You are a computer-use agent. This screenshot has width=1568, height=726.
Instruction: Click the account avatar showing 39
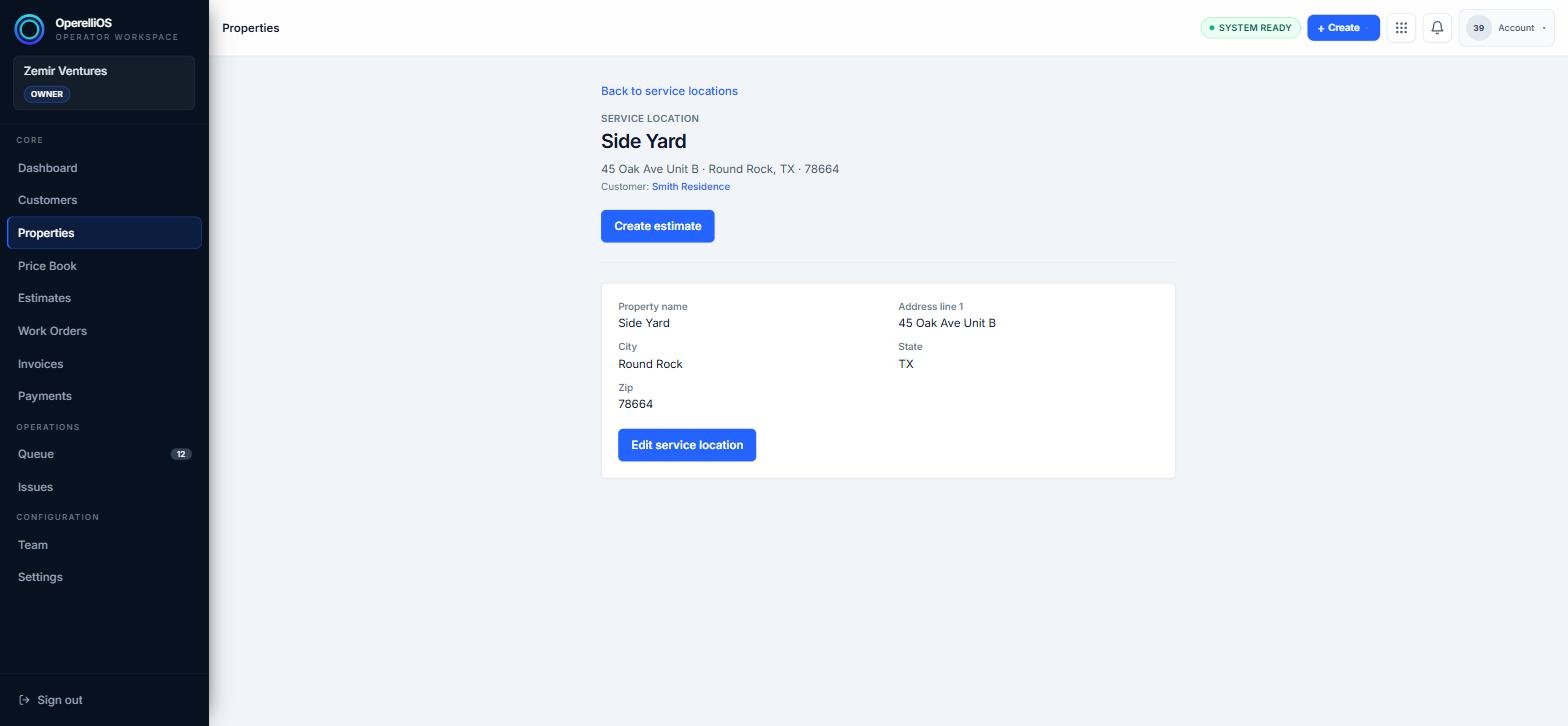point(1478,28)
